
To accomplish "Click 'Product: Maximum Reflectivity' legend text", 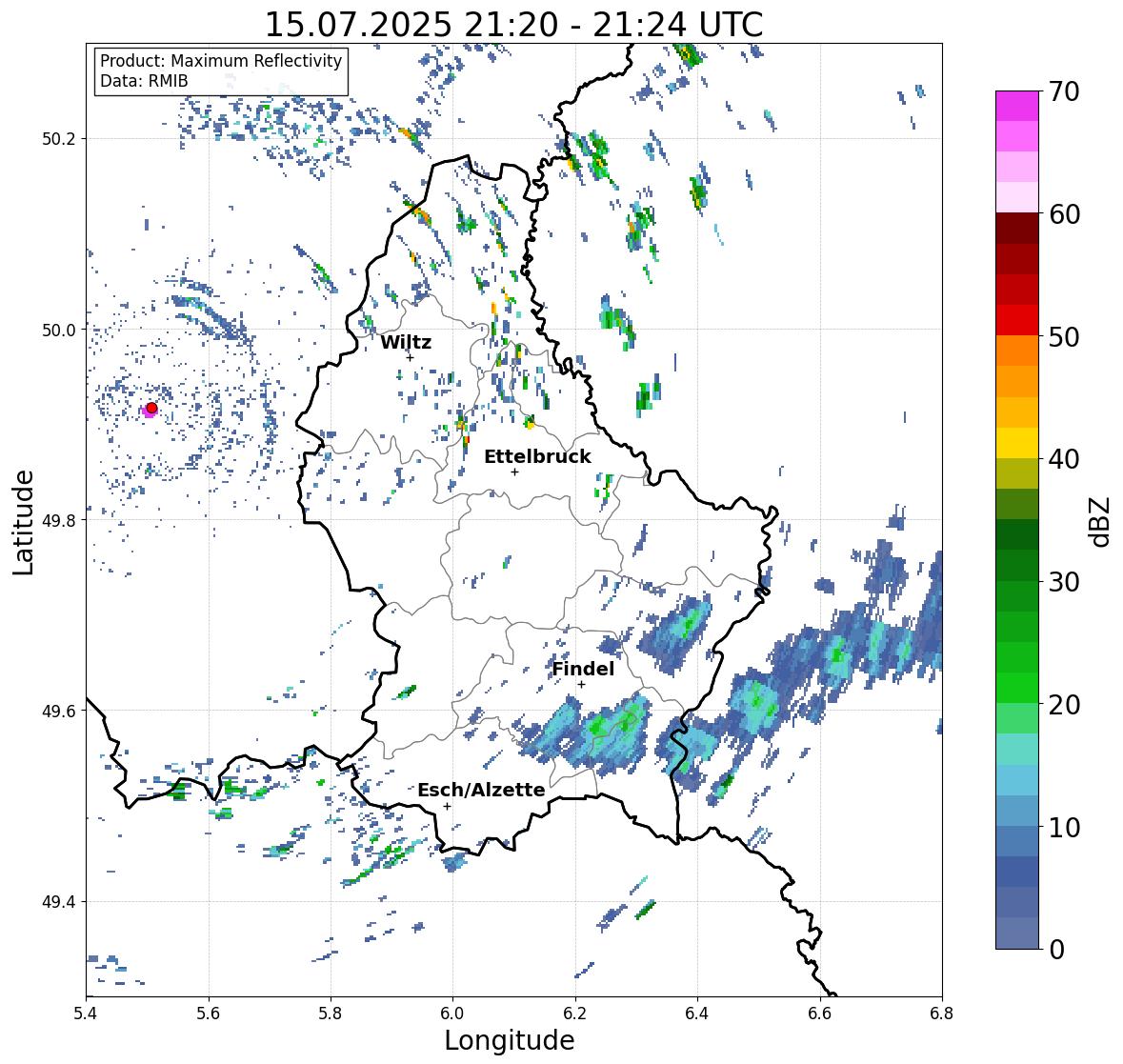I will pyautogui.click(x=221, y=61).
